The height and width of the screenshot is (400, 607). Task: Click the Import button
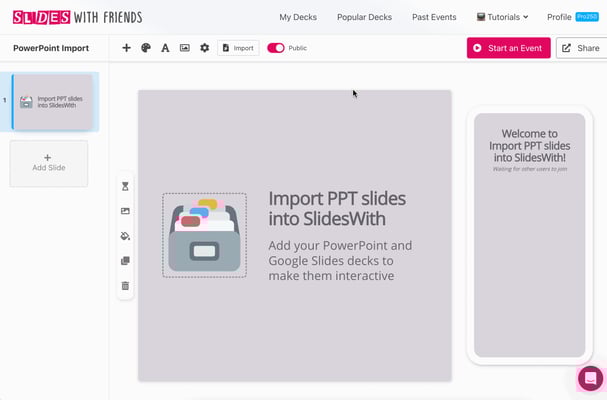coord(238,48)
